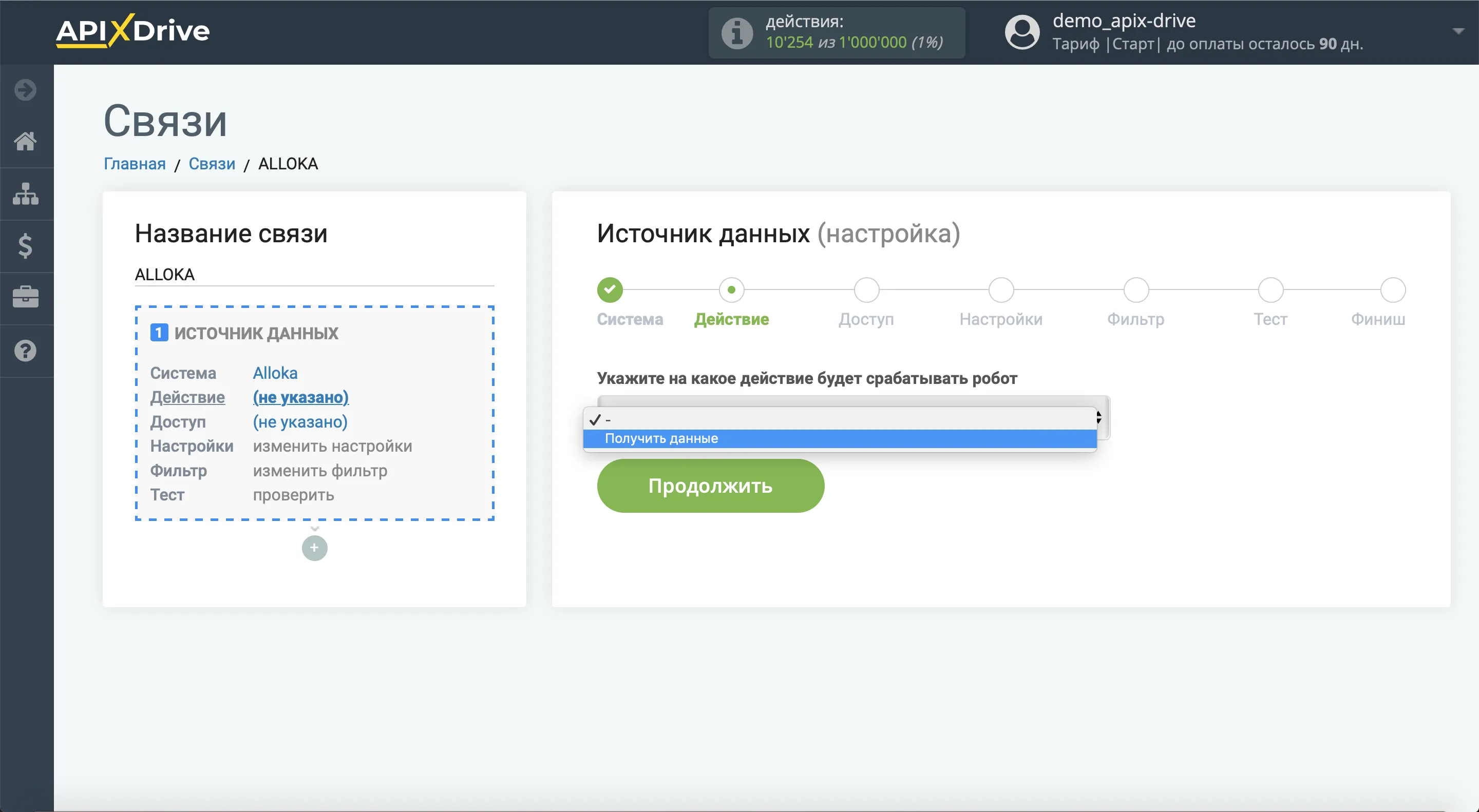Click the Доступ (не указано) link
Screen dimensions: 1479x812
(300, 422)
